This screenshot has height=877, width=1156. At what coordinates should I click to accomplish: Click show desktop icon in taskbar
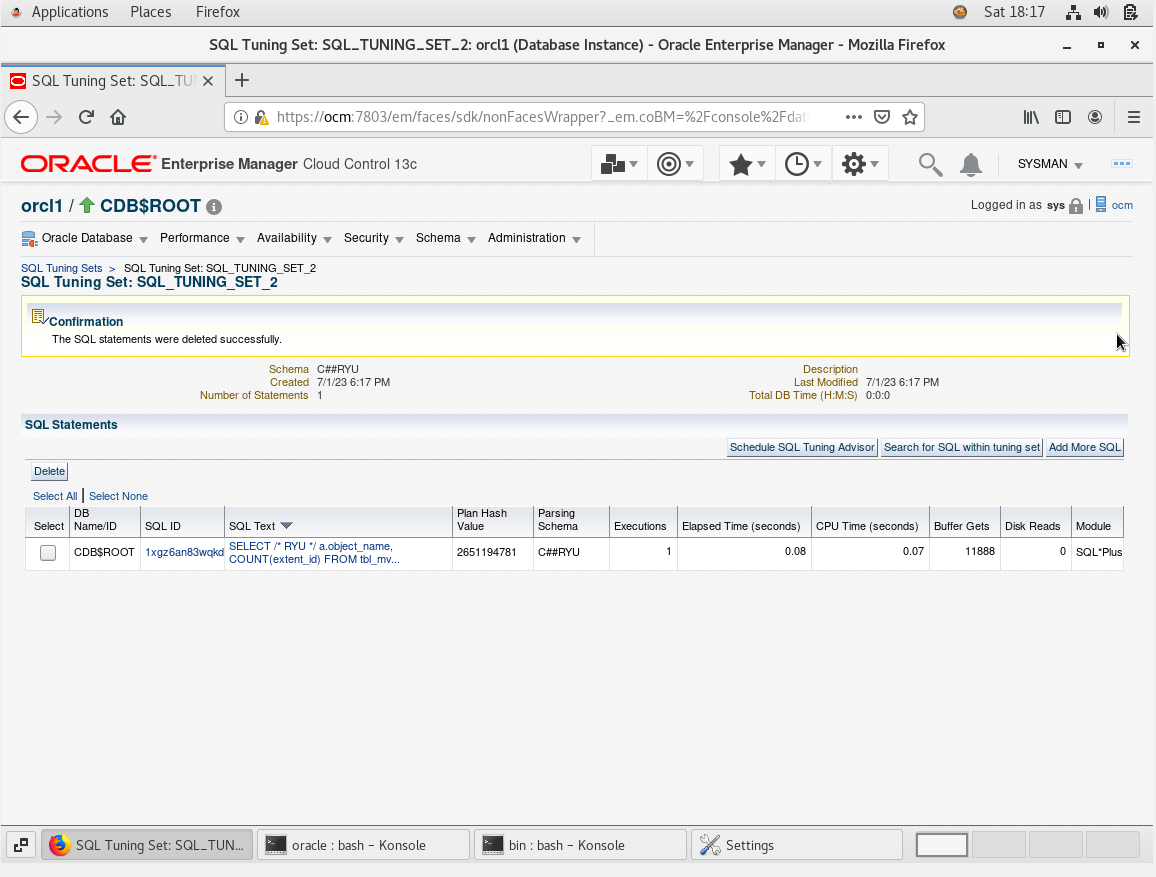point(21,845)
